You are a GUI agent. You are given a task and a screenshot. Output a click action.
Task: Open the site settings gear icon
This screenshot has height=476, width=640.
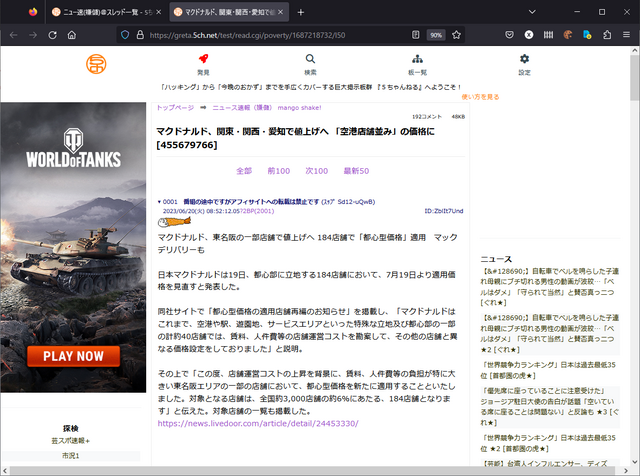524,59
